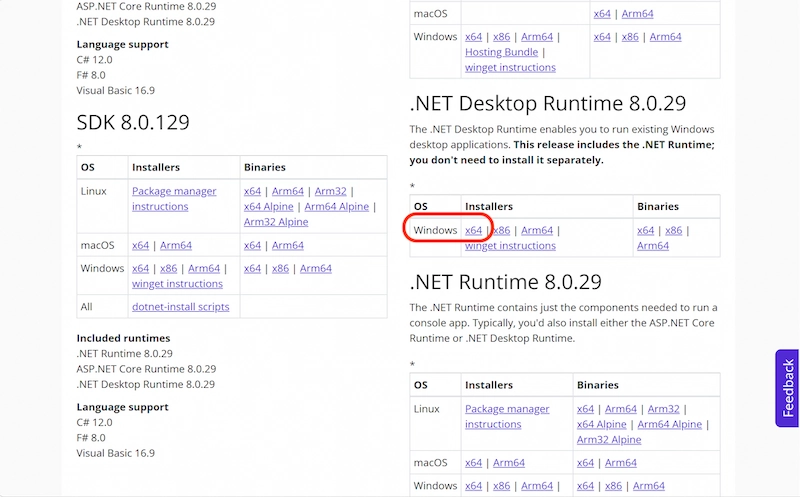Download Desktop Runtime Windows x64 installer
800x497 pixels.
pyautogui.click(x=473, y=230)
